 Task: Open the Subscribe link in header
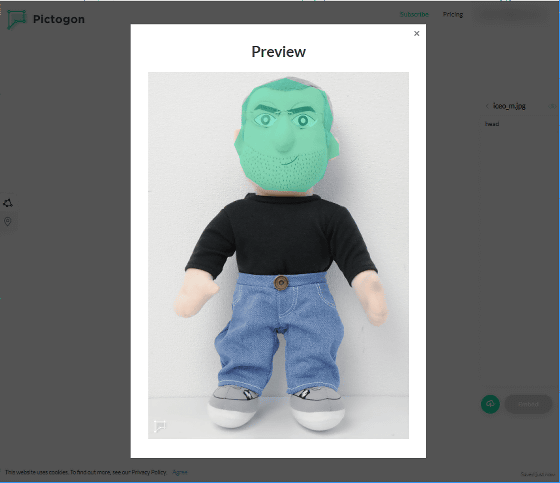414,15
